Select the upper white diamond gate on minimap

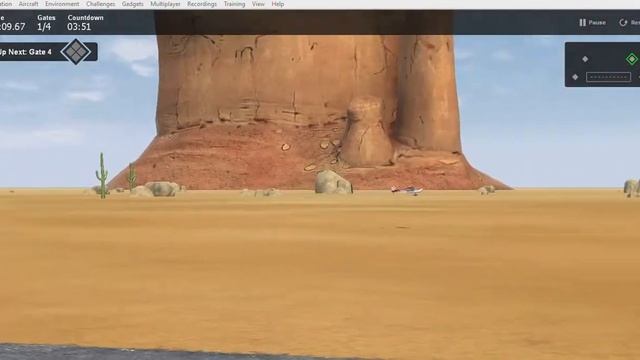click(585, 59)
